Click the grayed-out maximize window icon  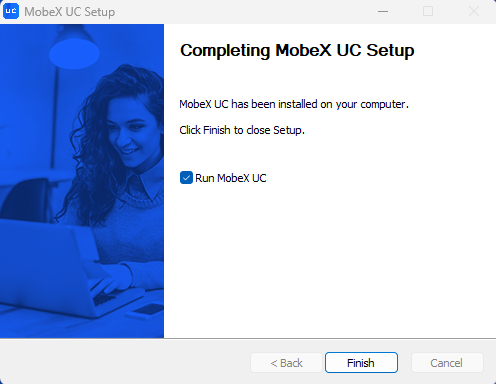[428, 11]
